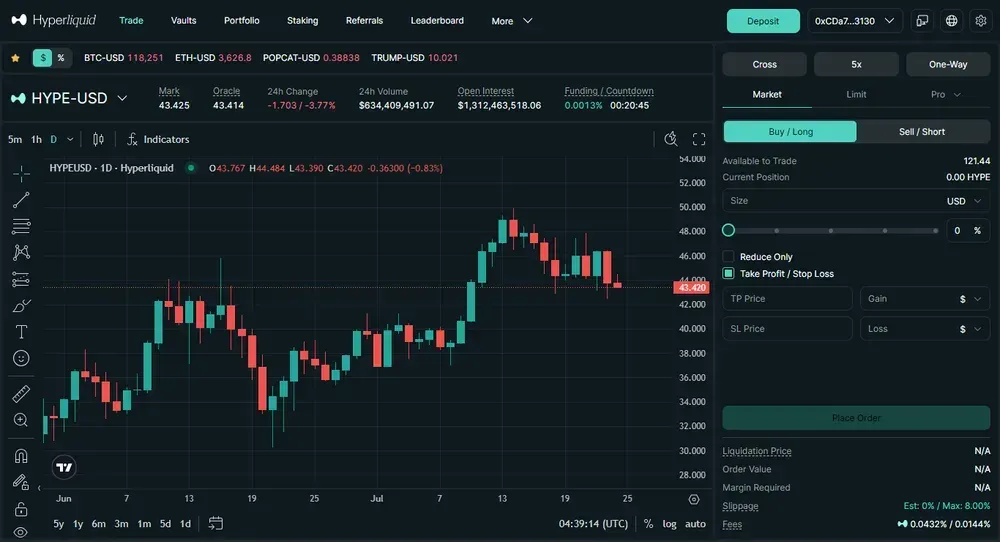1000x542 pixels.
Task: Toggle auto scale on chart
Action: pyautogui.click(x=695, y=524)
